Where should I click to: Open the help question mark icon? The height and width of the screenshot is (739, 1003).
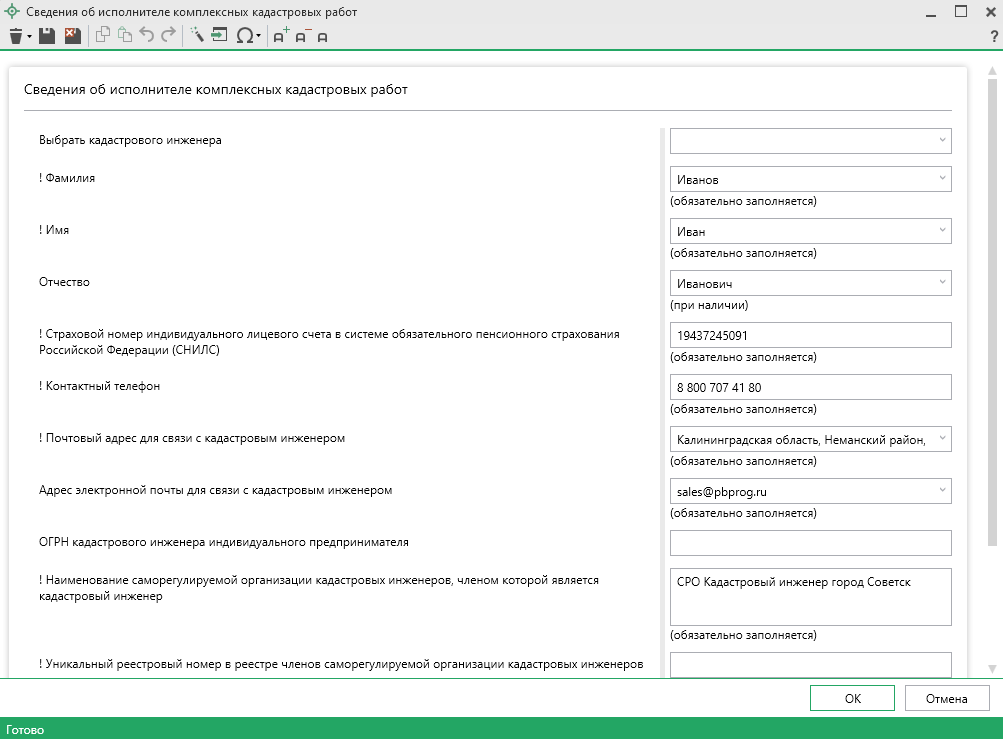tap(993, 37)
